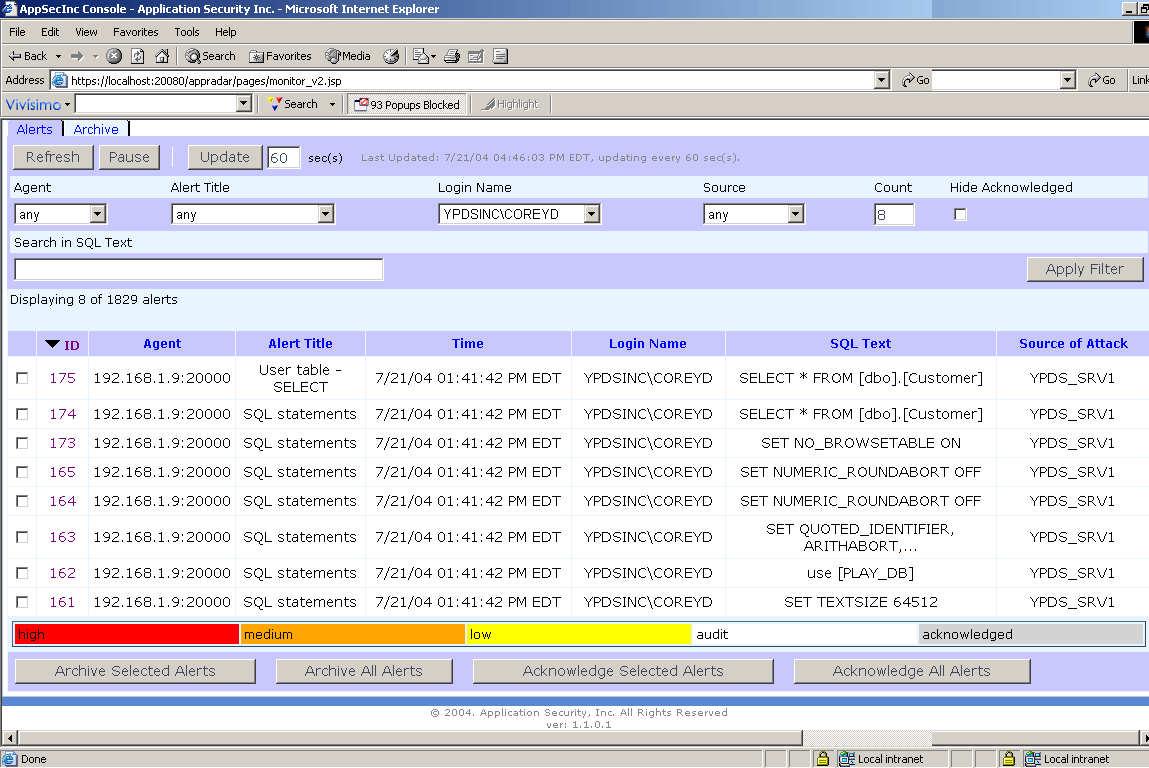Open the Source filter dropdown
1149x768 pixels.
click(x=796, y=214)
